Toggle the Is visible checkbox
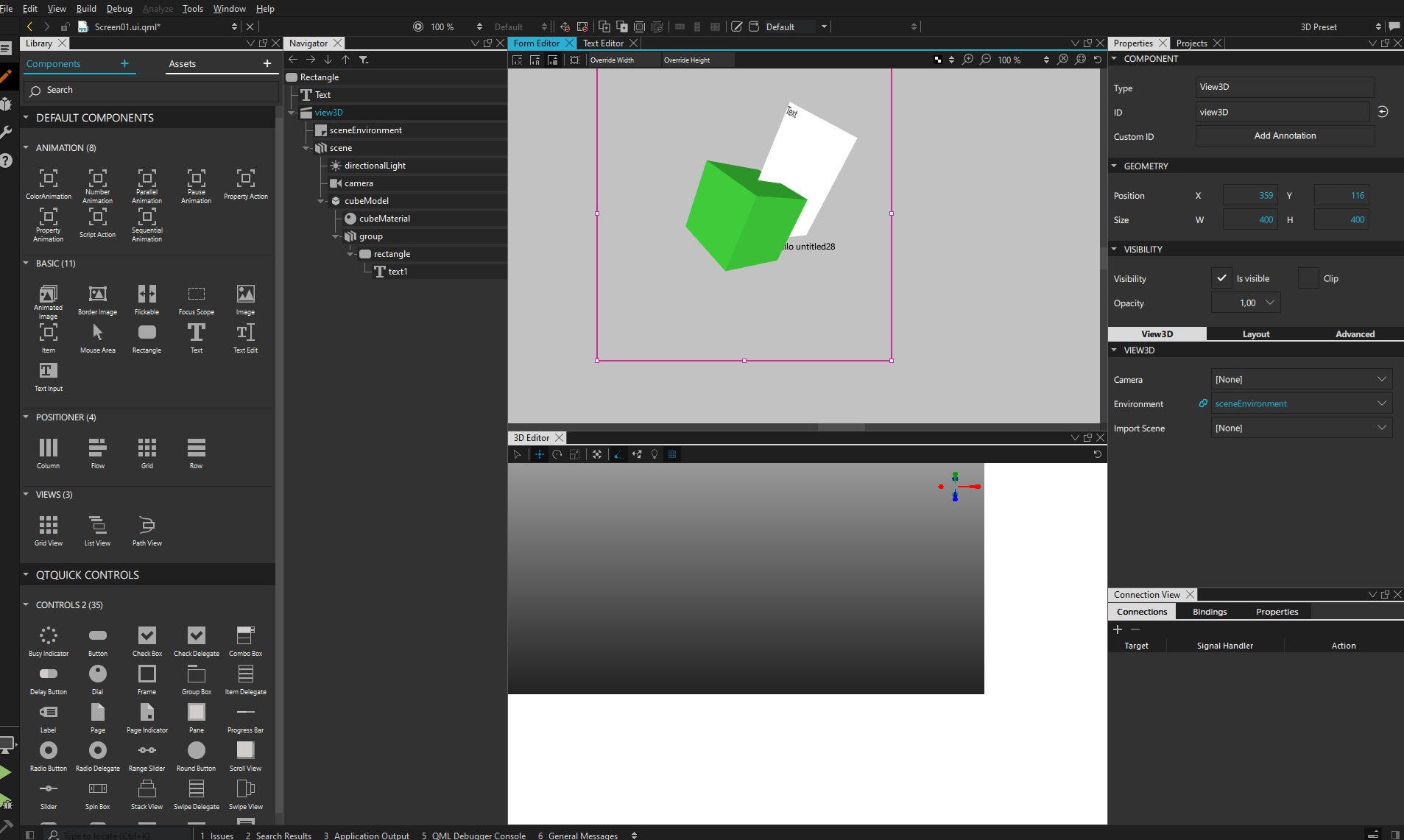The width and height of the screenshot is (1404, 840). coord(1221,278)
